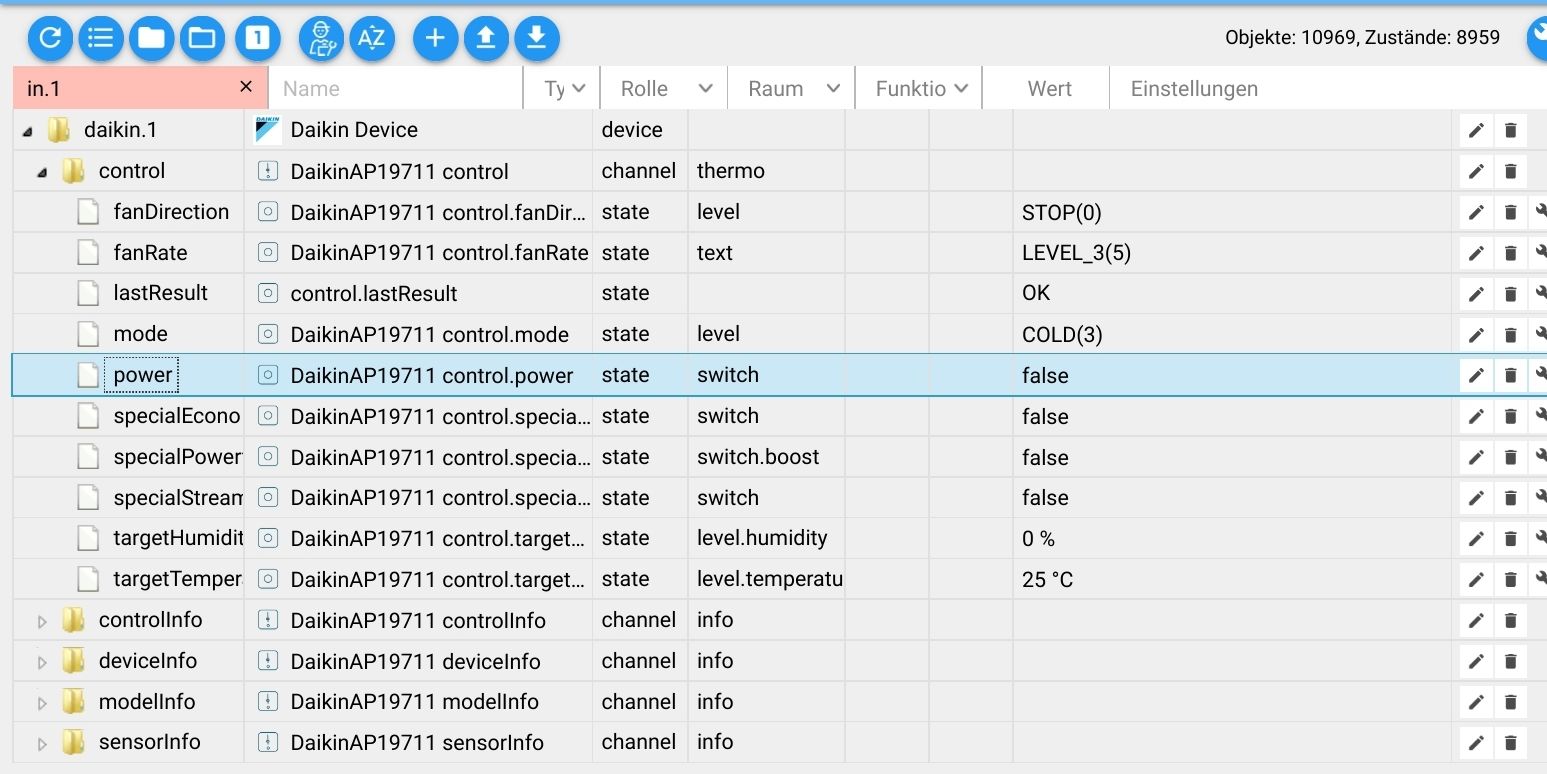Delete the targetTemperature object with the trash icon
Image resolution: width=1547 pixels, height=774 pixels.
[x=1511, y=579]
